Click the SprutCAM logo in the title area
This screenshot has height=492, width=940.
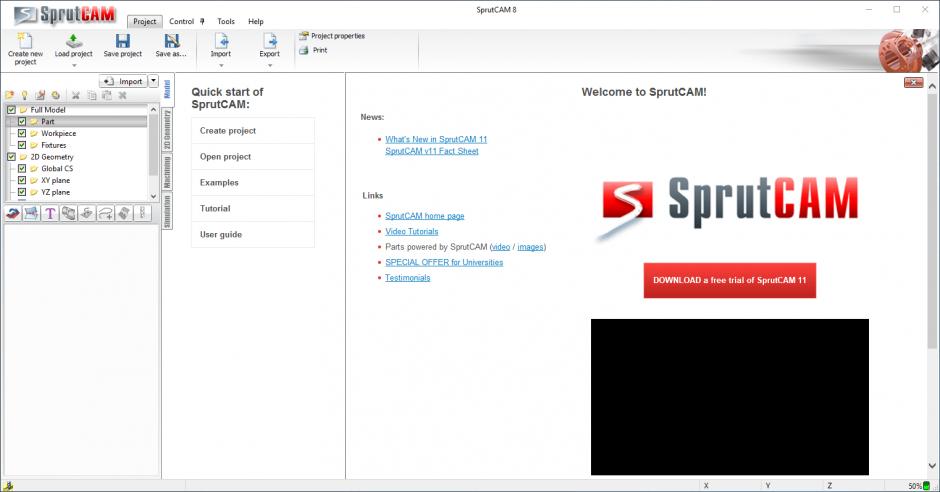(x=65, y=14)
